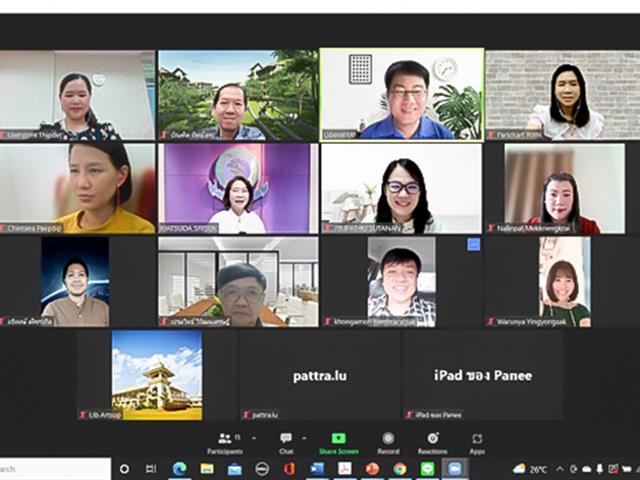Select the iPad ของ Panee participant tile
This screenshot has width=640, height=480.
tap(483, 375)
